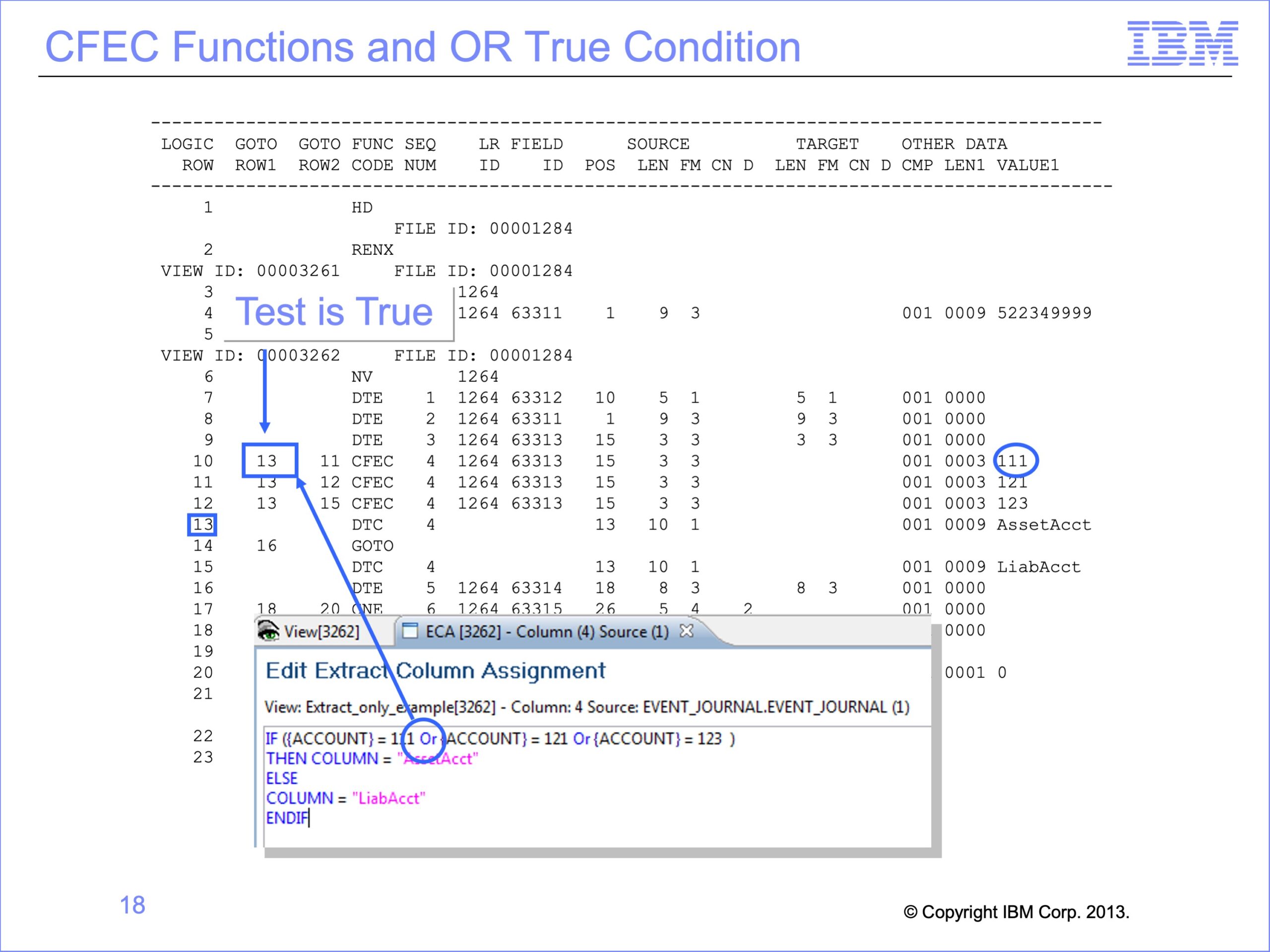The height and width of the screenshot is (952, 1270).
Task: Click the POS column header
Action: click(x=600, y=165)
